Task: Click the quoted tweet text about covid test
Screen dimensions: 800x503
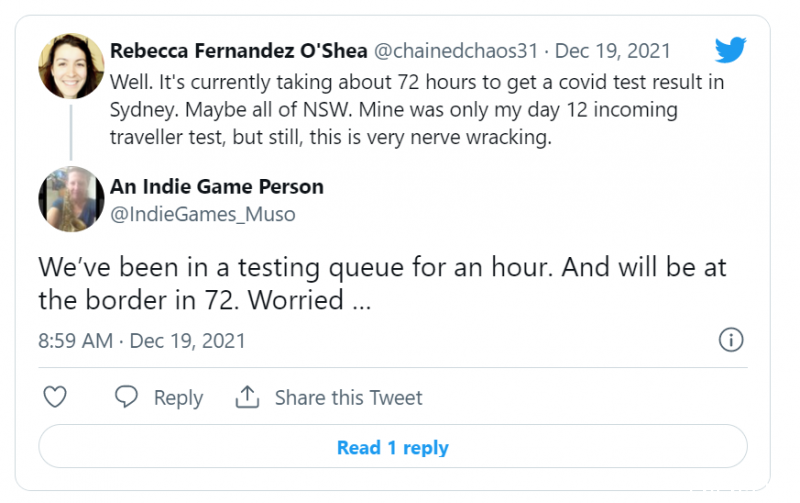Action: pyautogui.click(x=417, y=110)
